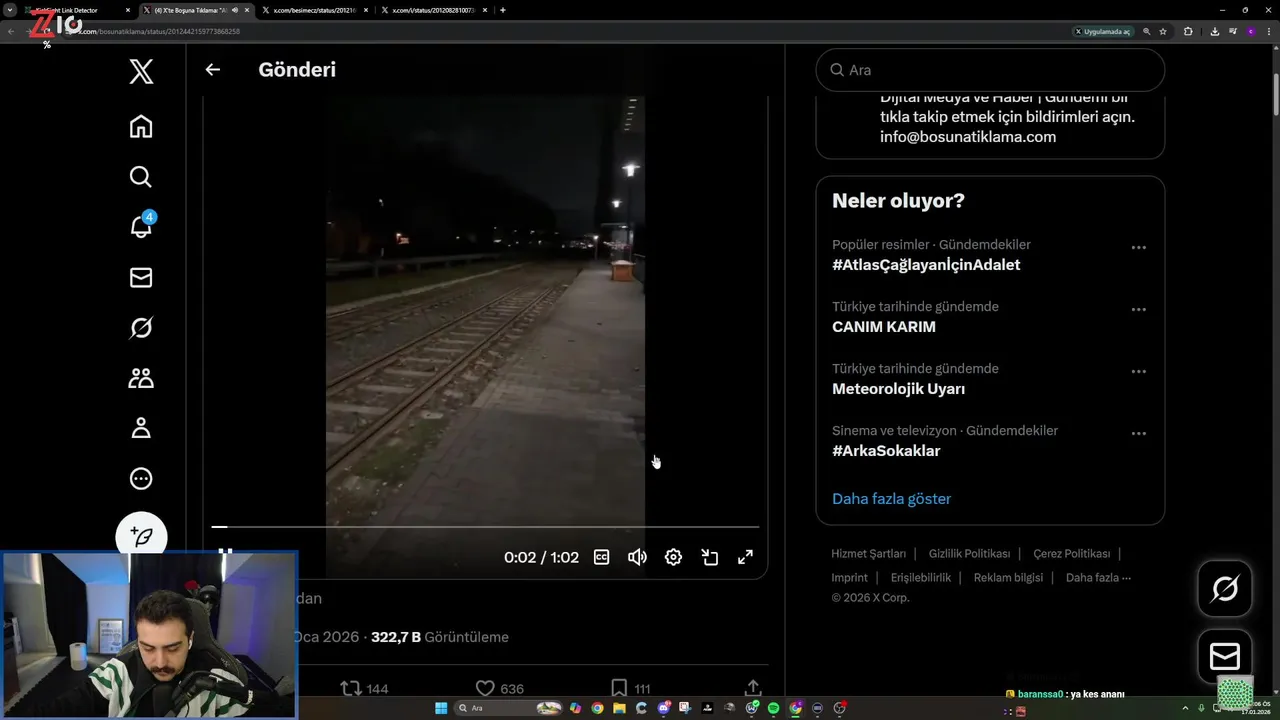Switch to X'te Boşuna Tıklama browser tab

pyautogui.click(x=196, y=10)
